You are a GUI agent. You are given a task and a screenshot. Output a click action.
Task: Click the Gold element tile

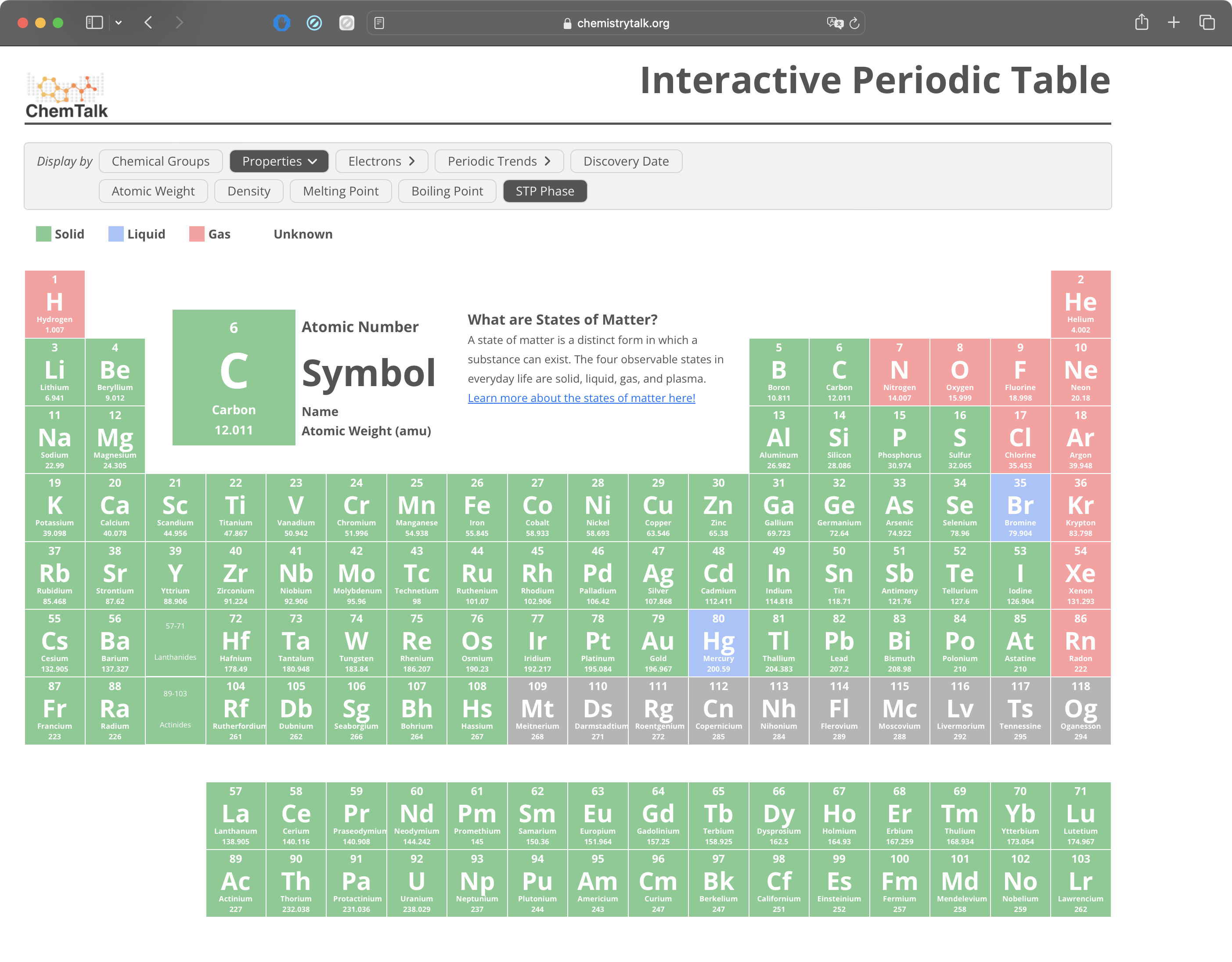pos(658,643)
